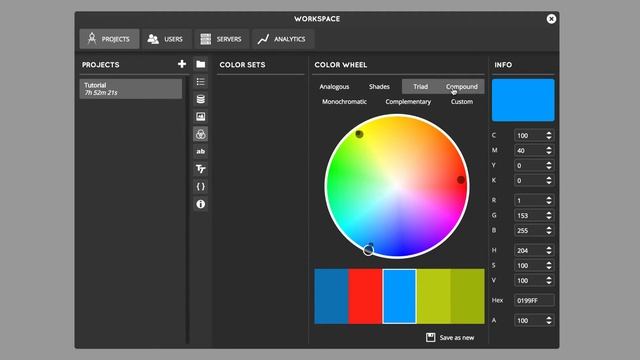Select the Analogous color scheme
The height and width of the screenshot is (360, 640).
[x=334, y=87]
